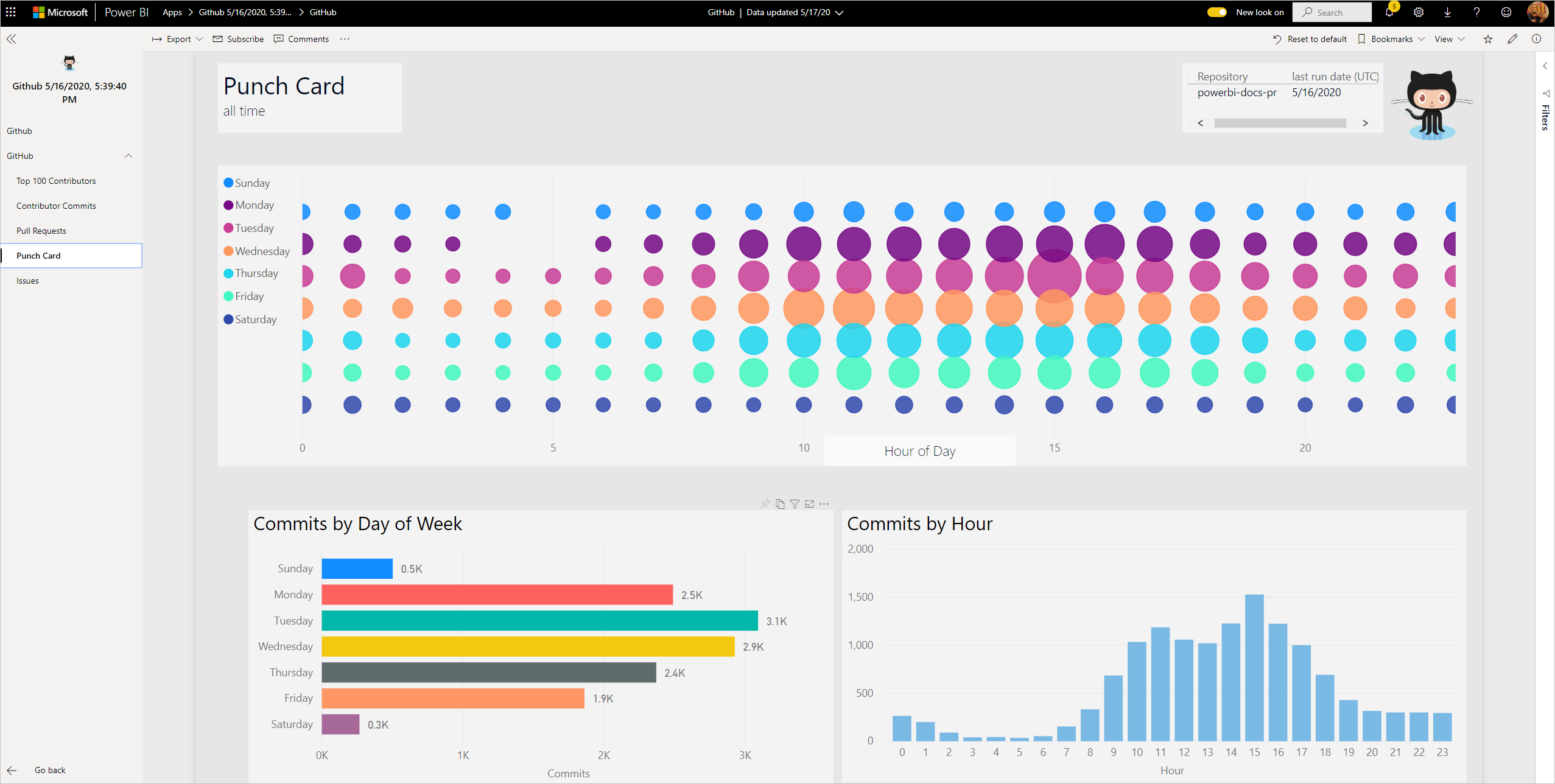Screen dimensions: 1555x784
Task: Click the Top 100 Contributors link
Action: [55, 180]
